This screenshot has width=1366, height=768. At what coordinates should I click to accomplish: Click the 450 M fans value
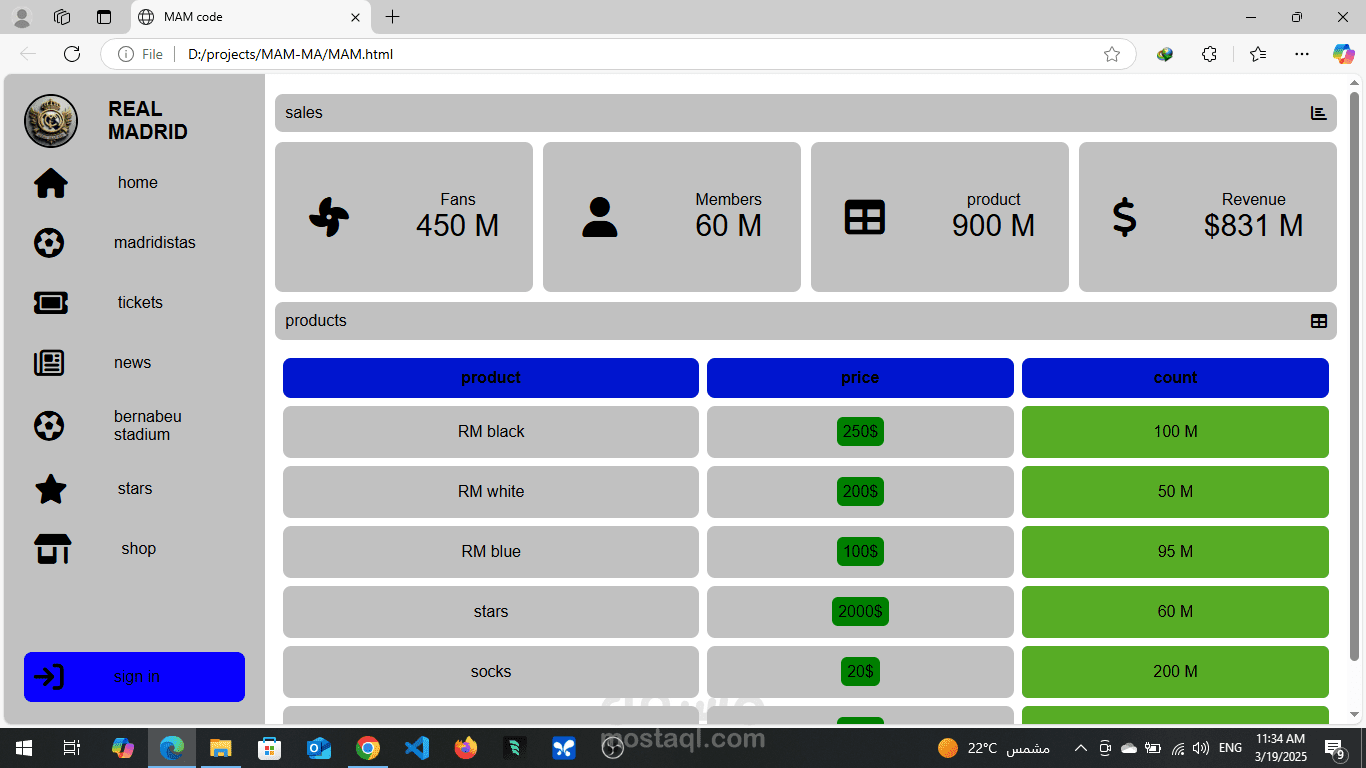click(458, 226)
